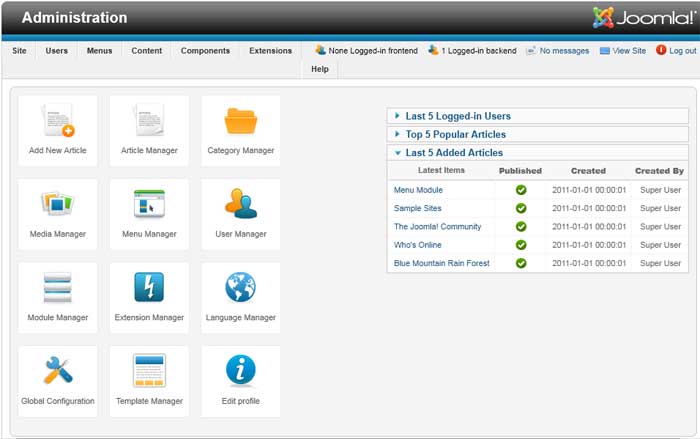
Task: Open the Media Manager icon
Action: (58, 203)
